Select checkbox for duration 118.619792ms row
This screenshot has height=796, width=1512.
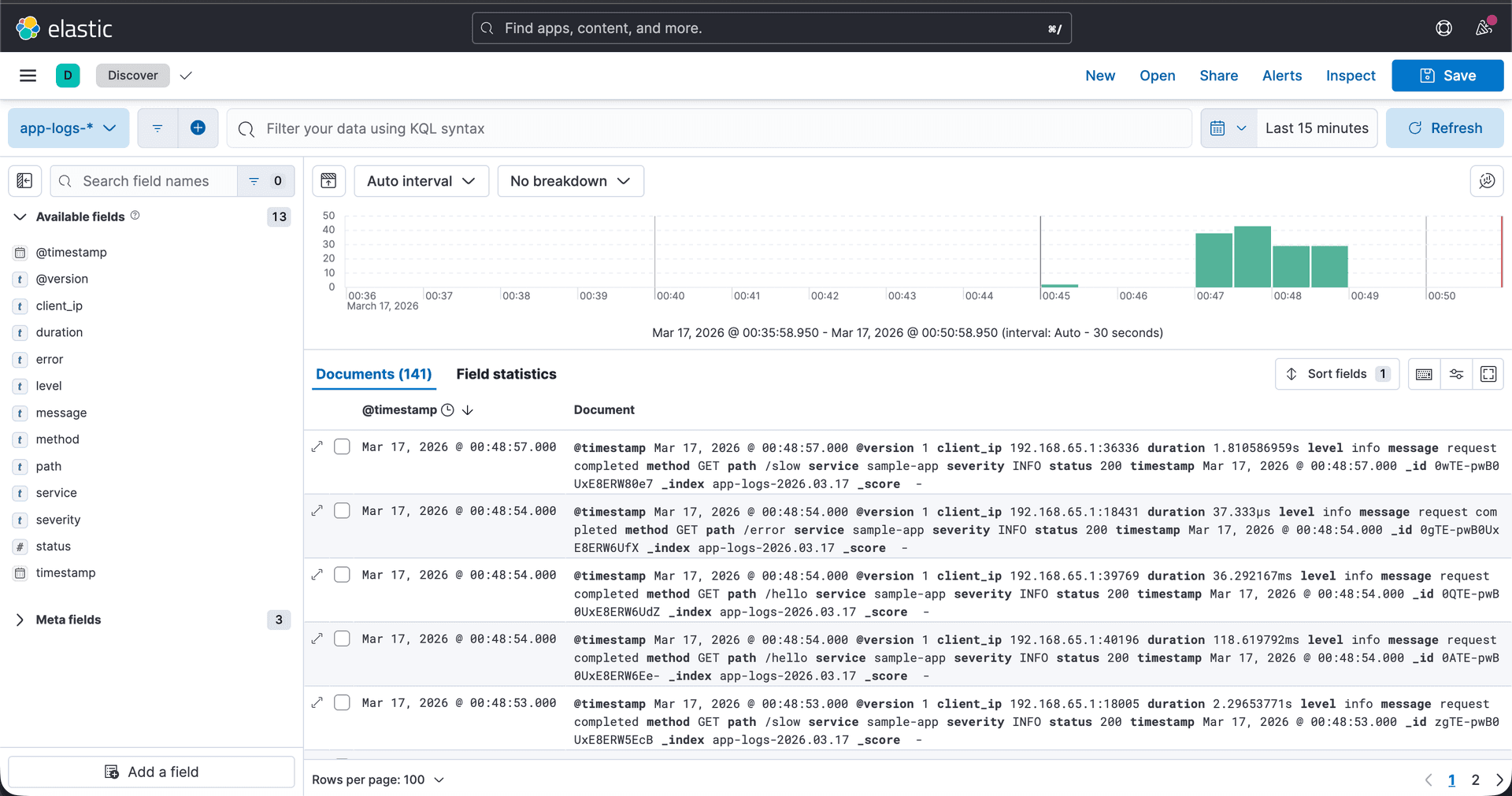point(342,639)
